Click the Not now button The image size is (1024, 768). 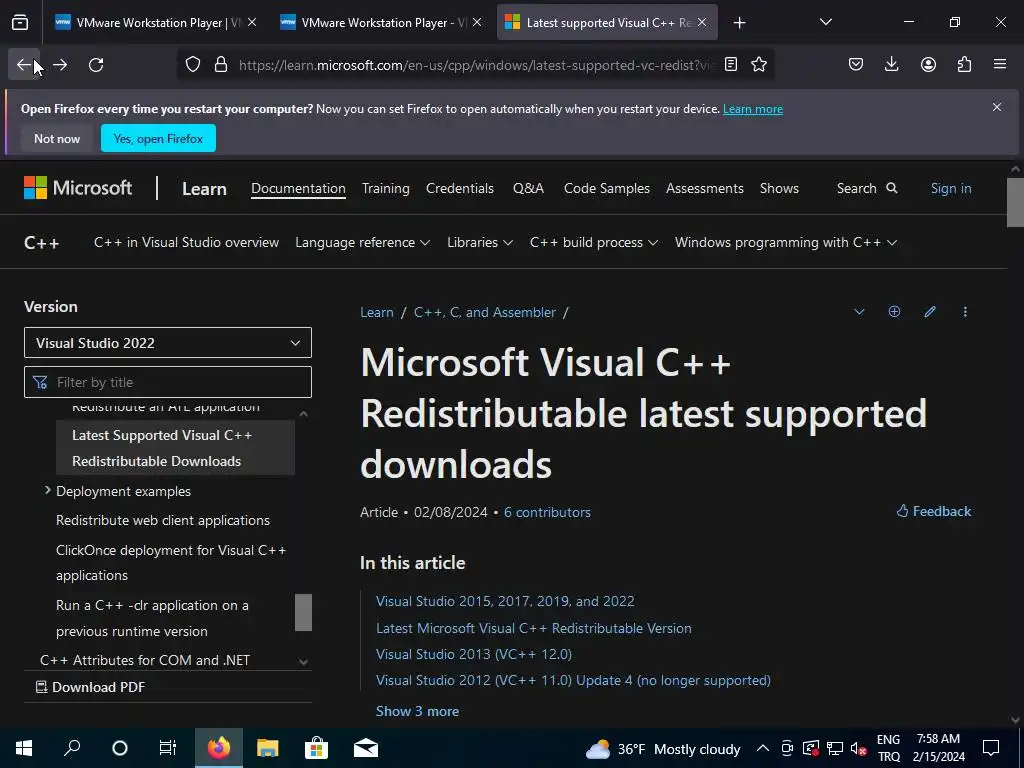point(57,138)
